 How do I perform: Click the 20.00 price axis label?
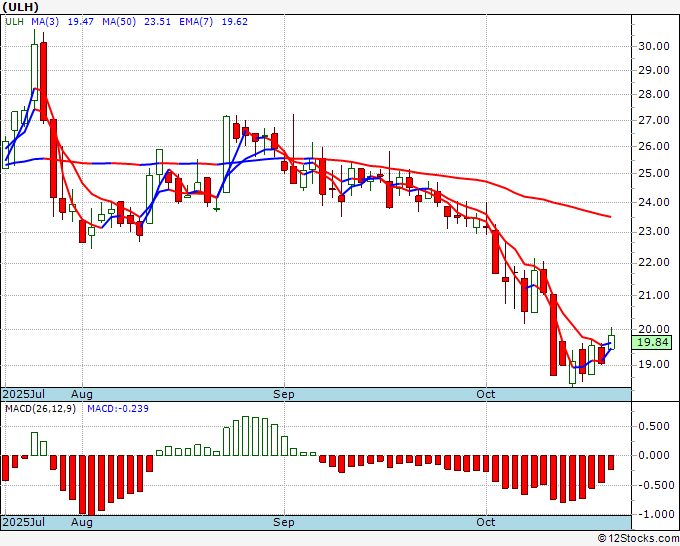coord(654,329)
